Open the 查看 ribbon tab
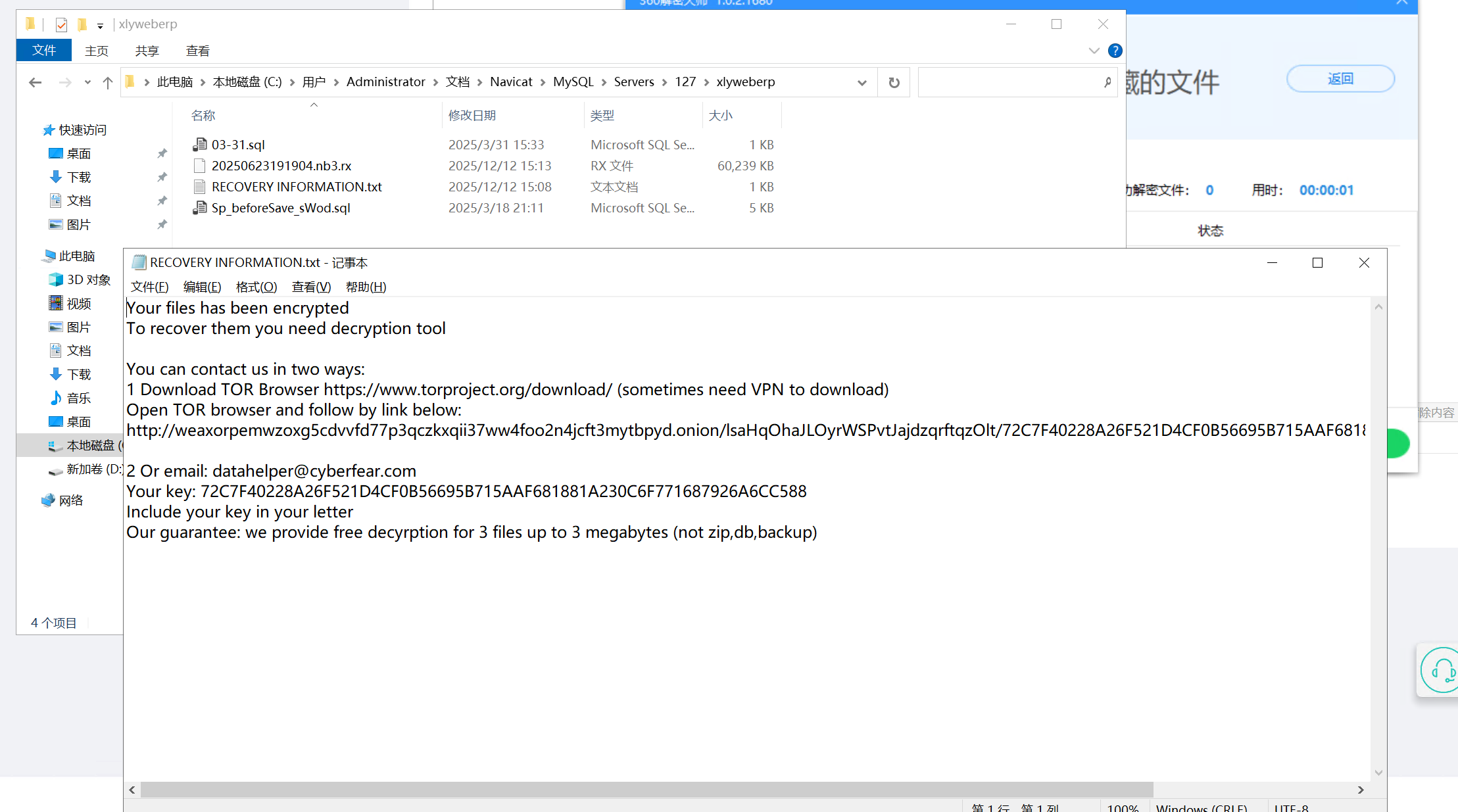 197,51
